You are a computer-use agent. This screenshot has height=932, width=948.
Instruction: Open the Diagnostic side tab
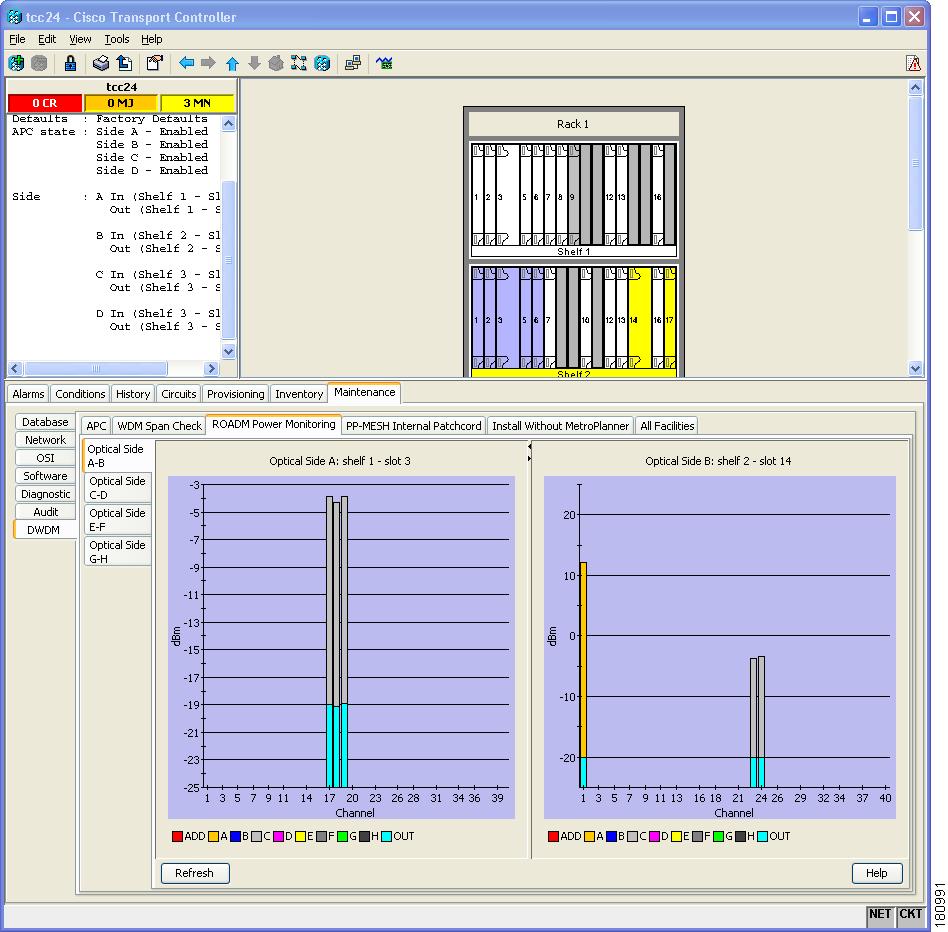pyautogui.click(x=45, y=494)
